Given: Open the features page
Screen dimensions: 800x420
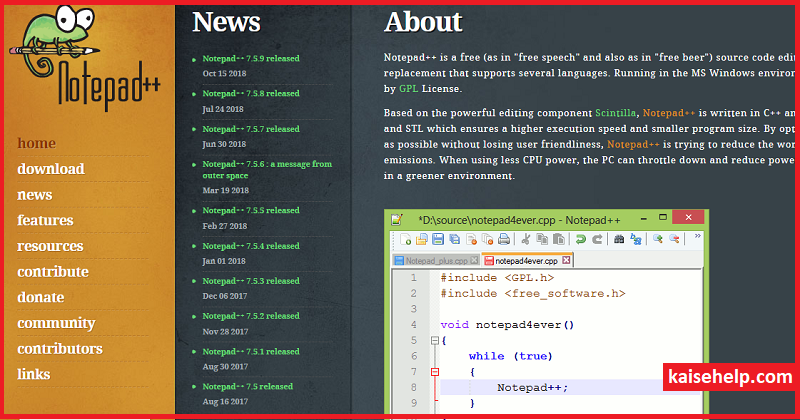Looking at the screenshot, I should click(x=45, y=220).
